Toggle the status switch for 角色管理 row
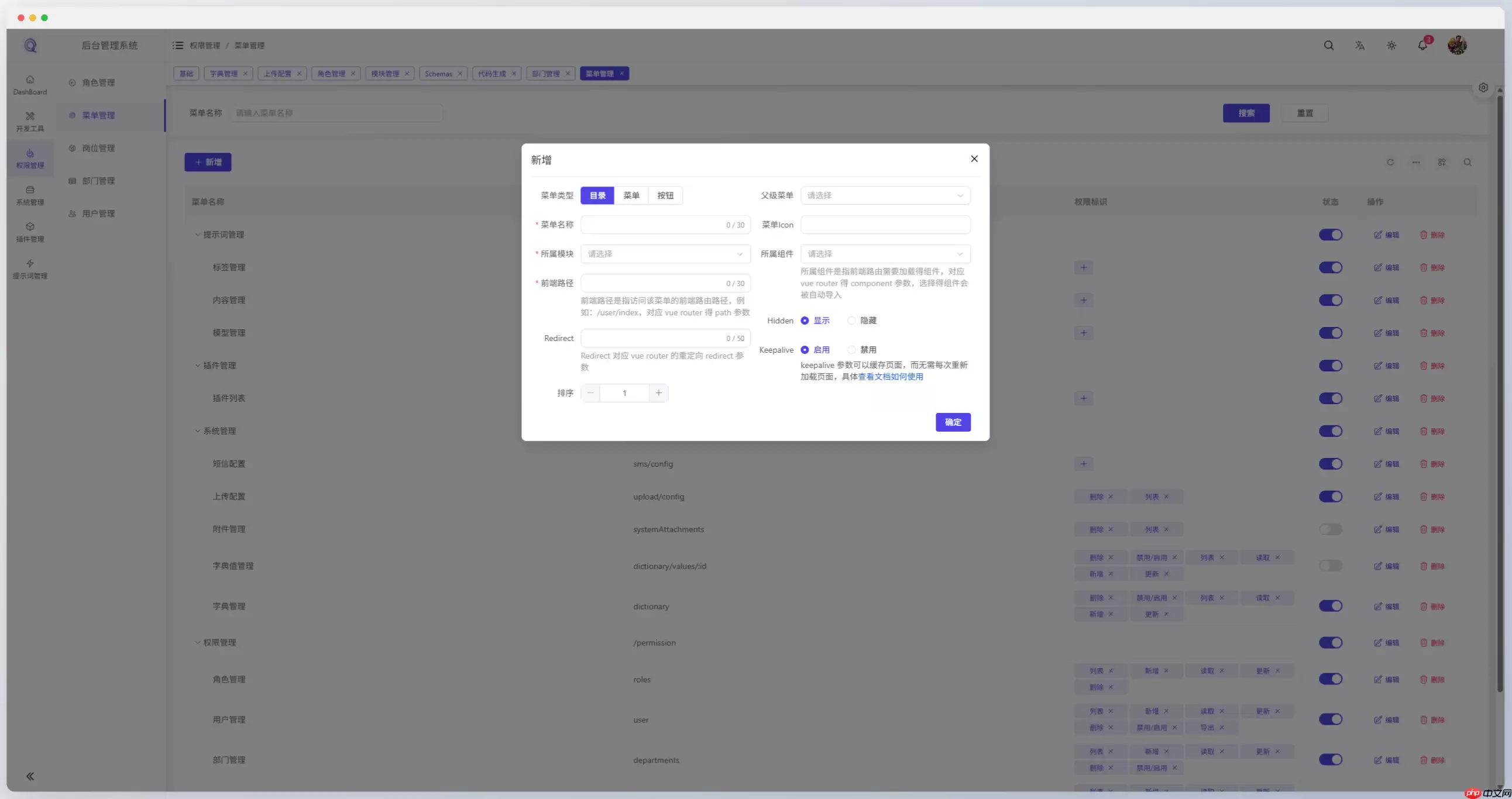This screenshot has height=799, width=1512. click(1330, 679)
